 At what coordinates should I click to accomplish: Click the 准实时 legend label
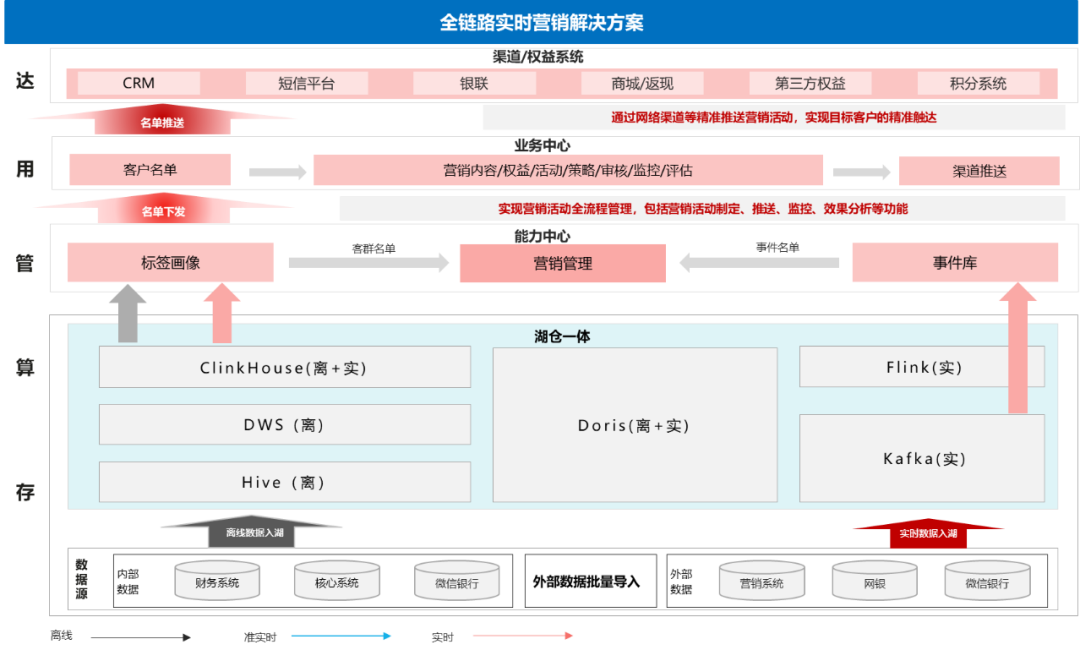click(260, 637)
